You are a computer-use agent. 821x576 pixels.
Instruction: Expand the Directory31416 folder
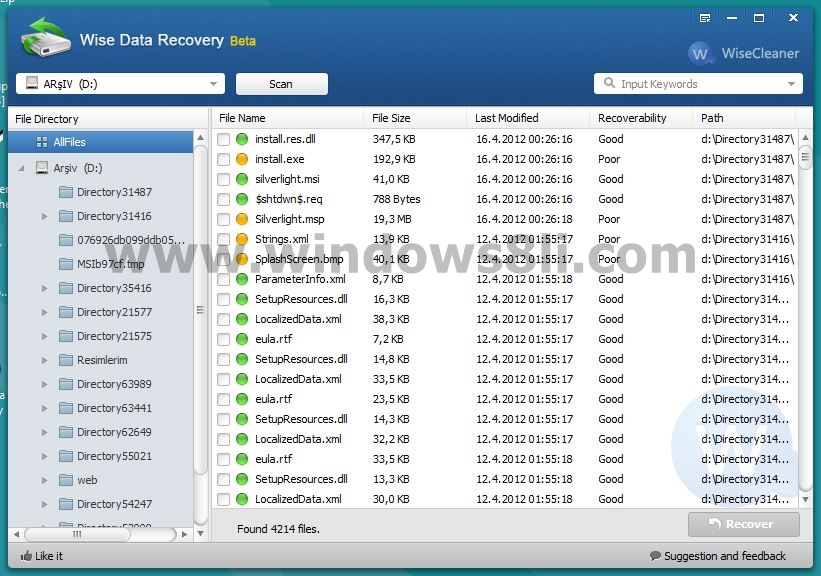pos(45,216)
